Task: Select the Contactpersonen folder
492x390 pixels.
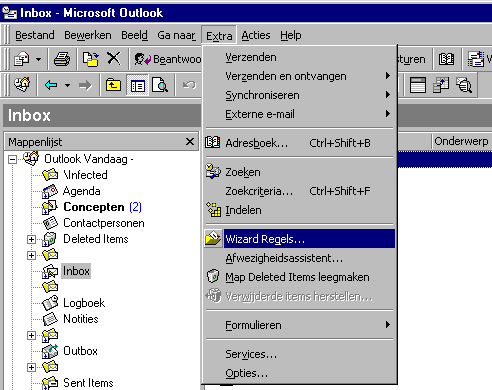Action: click(x=104, y=223)
